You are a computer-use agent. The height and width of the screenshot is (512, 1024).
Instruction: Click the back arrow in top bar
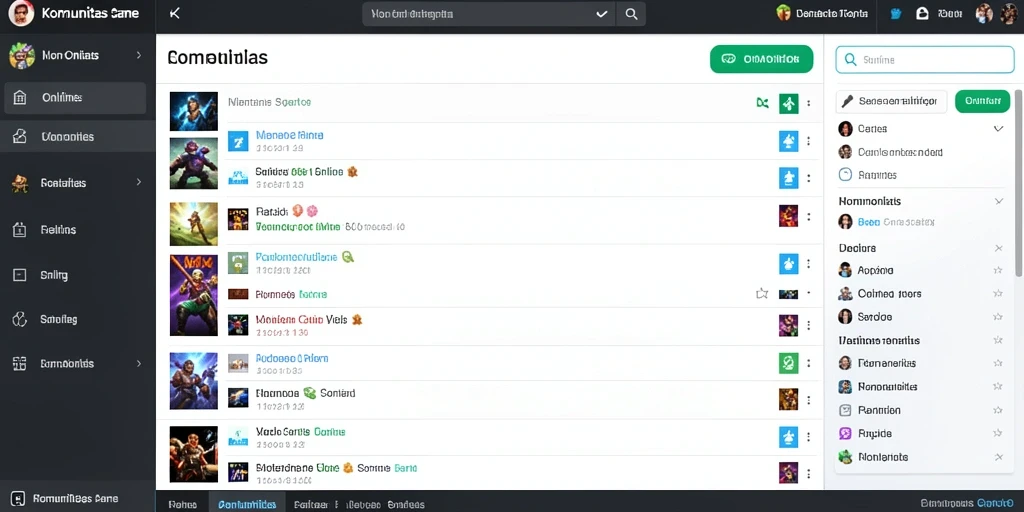(174, 14)
